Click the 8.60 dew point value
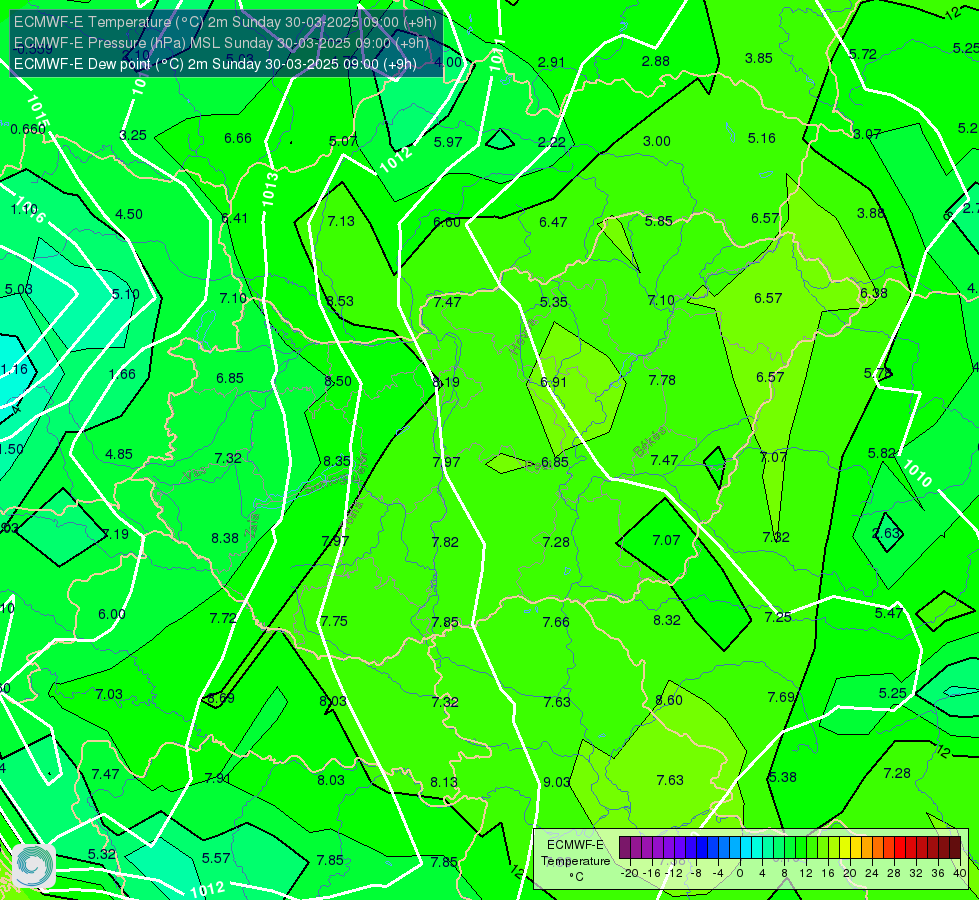979x900 pixels. click(669, 700)
